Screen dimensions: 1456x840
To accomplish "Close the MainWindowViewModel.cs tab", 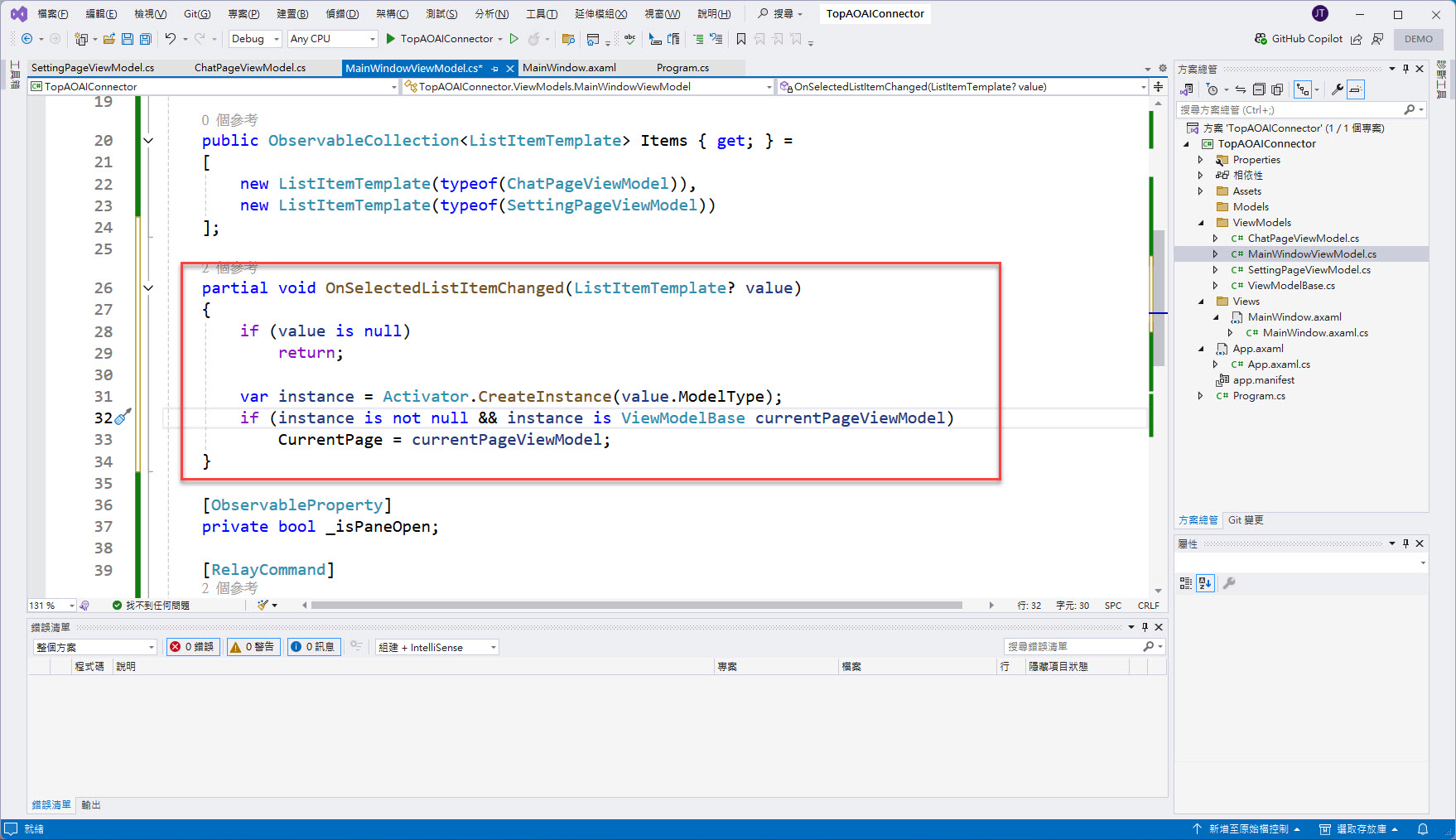I will click(x=510, y=69).
